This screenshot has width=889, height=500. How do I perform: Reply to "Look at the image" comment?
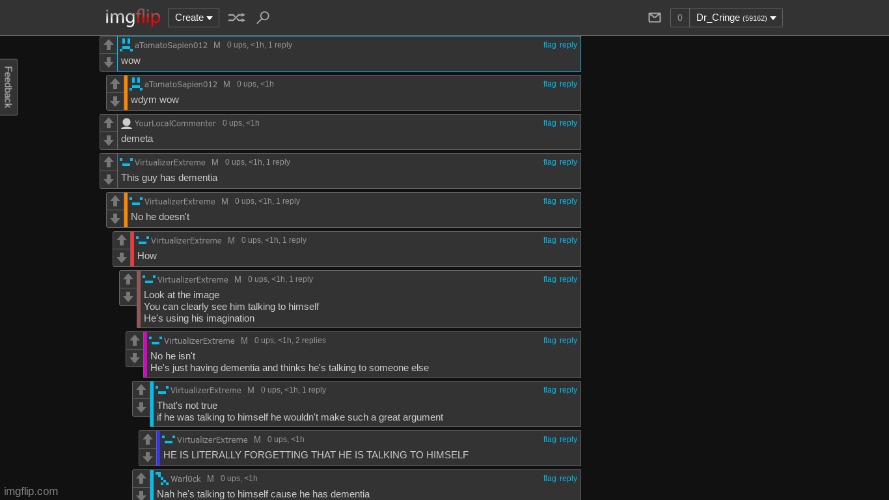coord(568,279)
